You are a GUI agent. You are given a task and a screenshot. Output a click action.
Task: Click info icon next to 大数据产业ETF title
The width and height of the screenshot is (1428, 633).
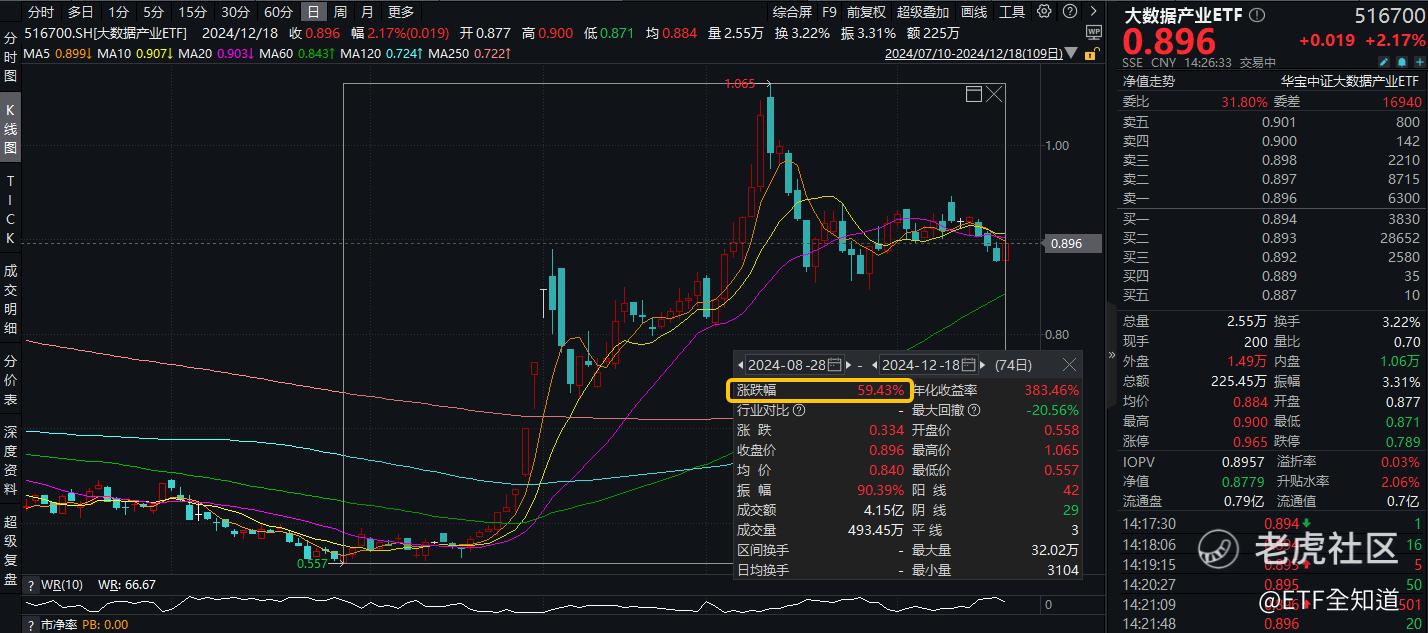coord(1257,15)
